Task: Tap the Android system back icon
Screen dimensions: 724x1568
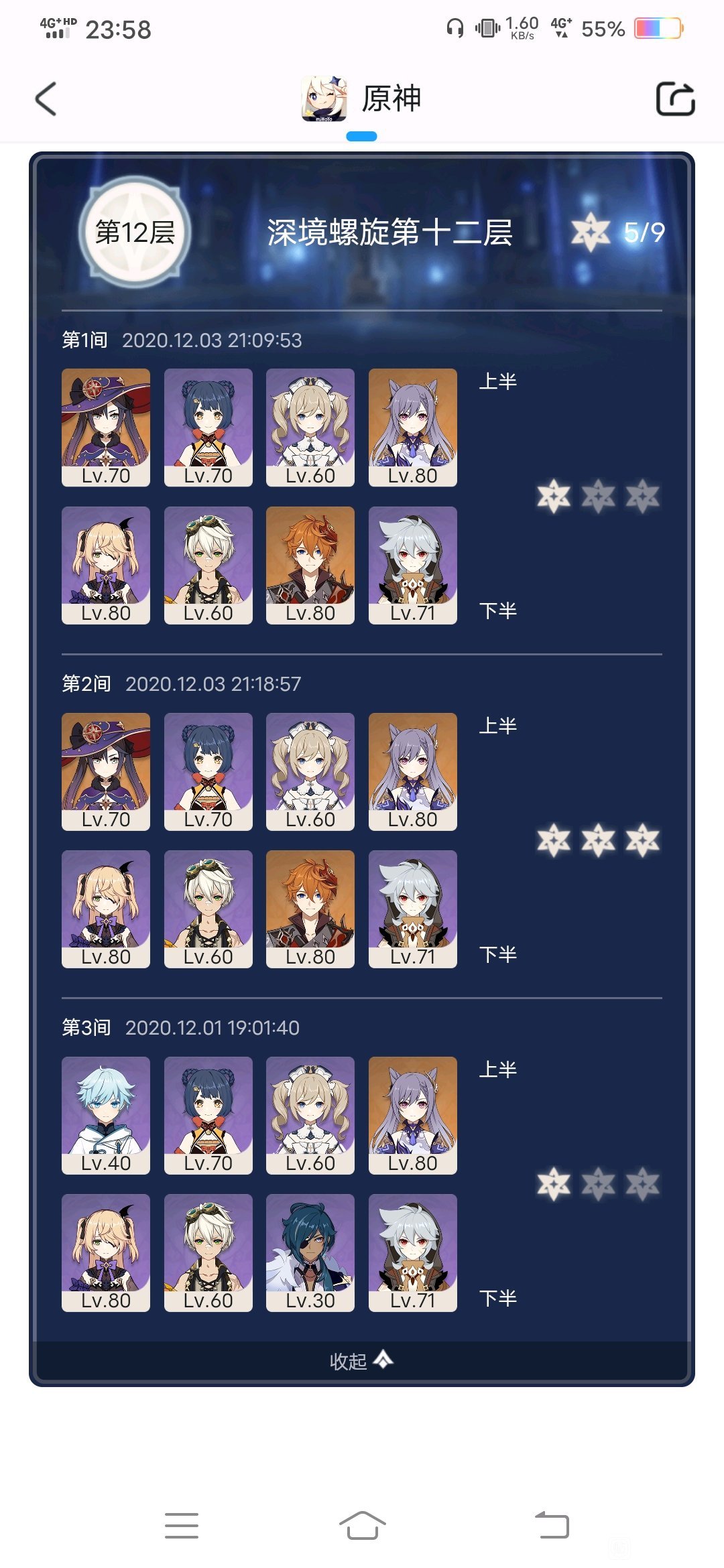Action: point(552,1526)
